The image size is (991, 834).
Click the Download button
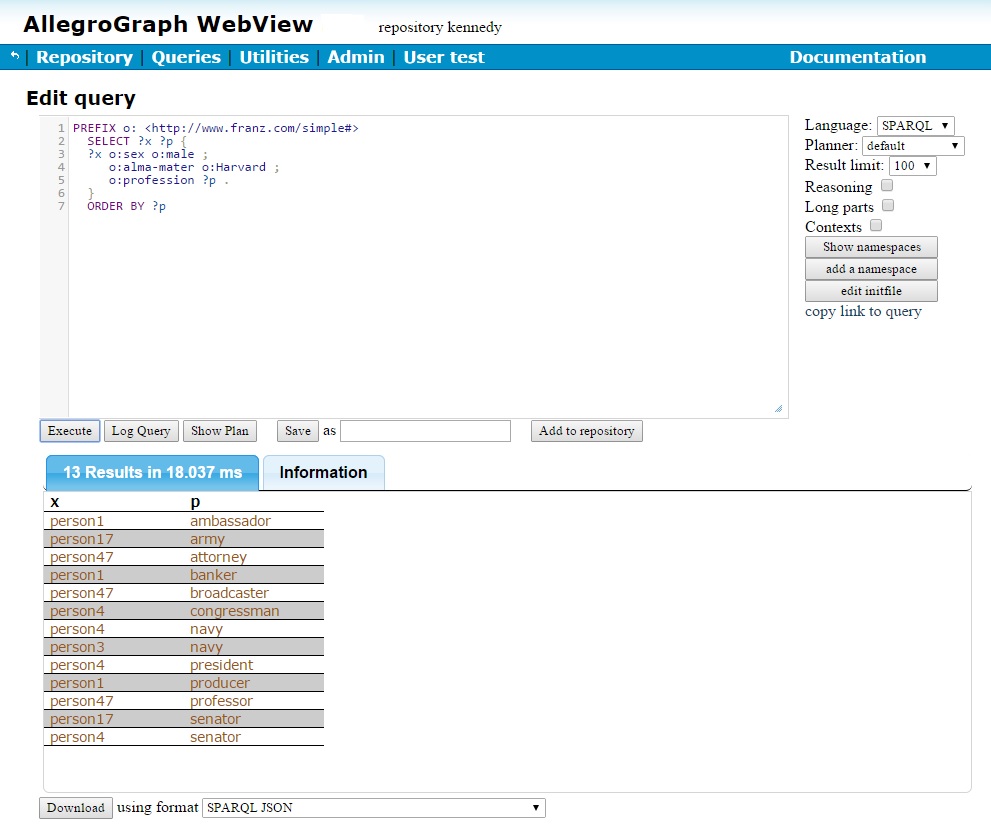(76, 808)
